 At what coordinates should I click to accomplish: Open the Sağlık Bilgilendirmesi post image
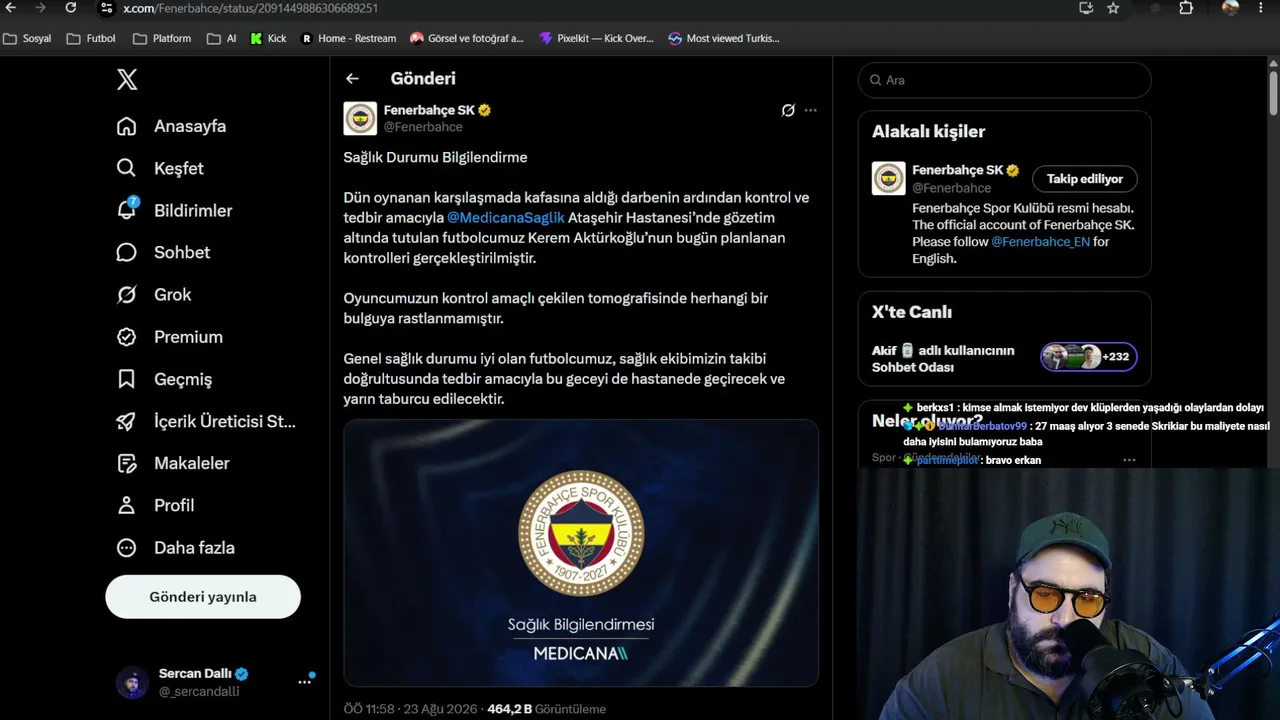[581, 553]
